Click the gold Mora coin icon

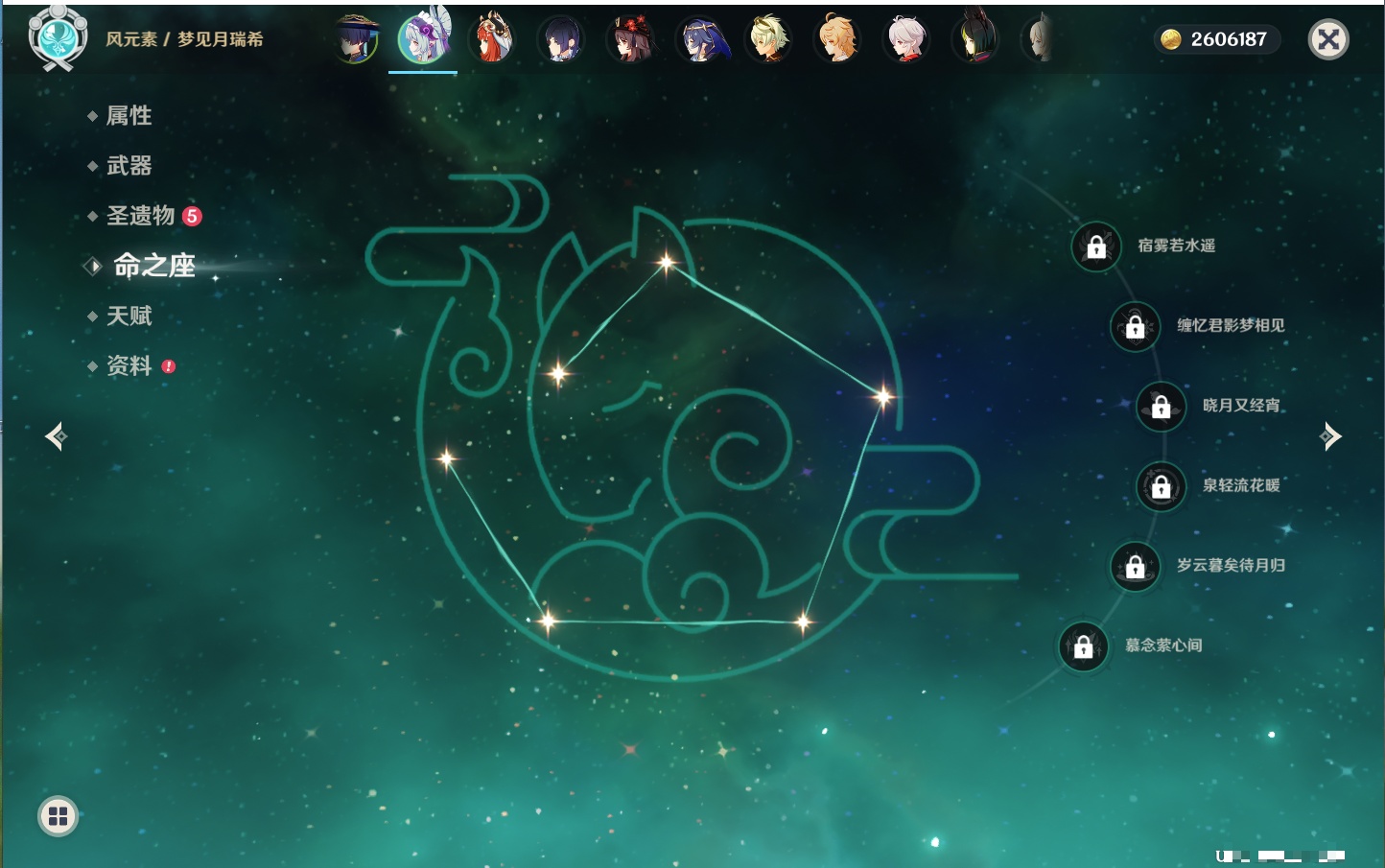(x=1171, y=39)
